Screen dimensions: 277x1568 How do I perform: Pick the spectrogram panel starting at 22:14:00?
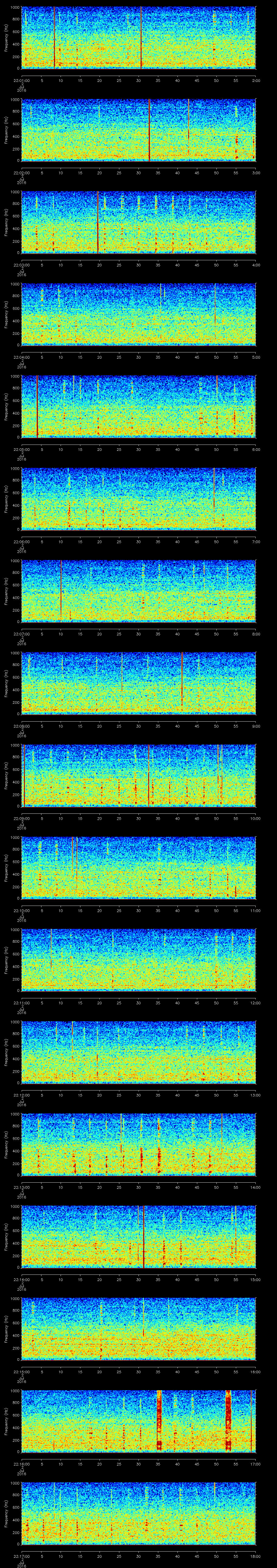[x=139, y=1237]
